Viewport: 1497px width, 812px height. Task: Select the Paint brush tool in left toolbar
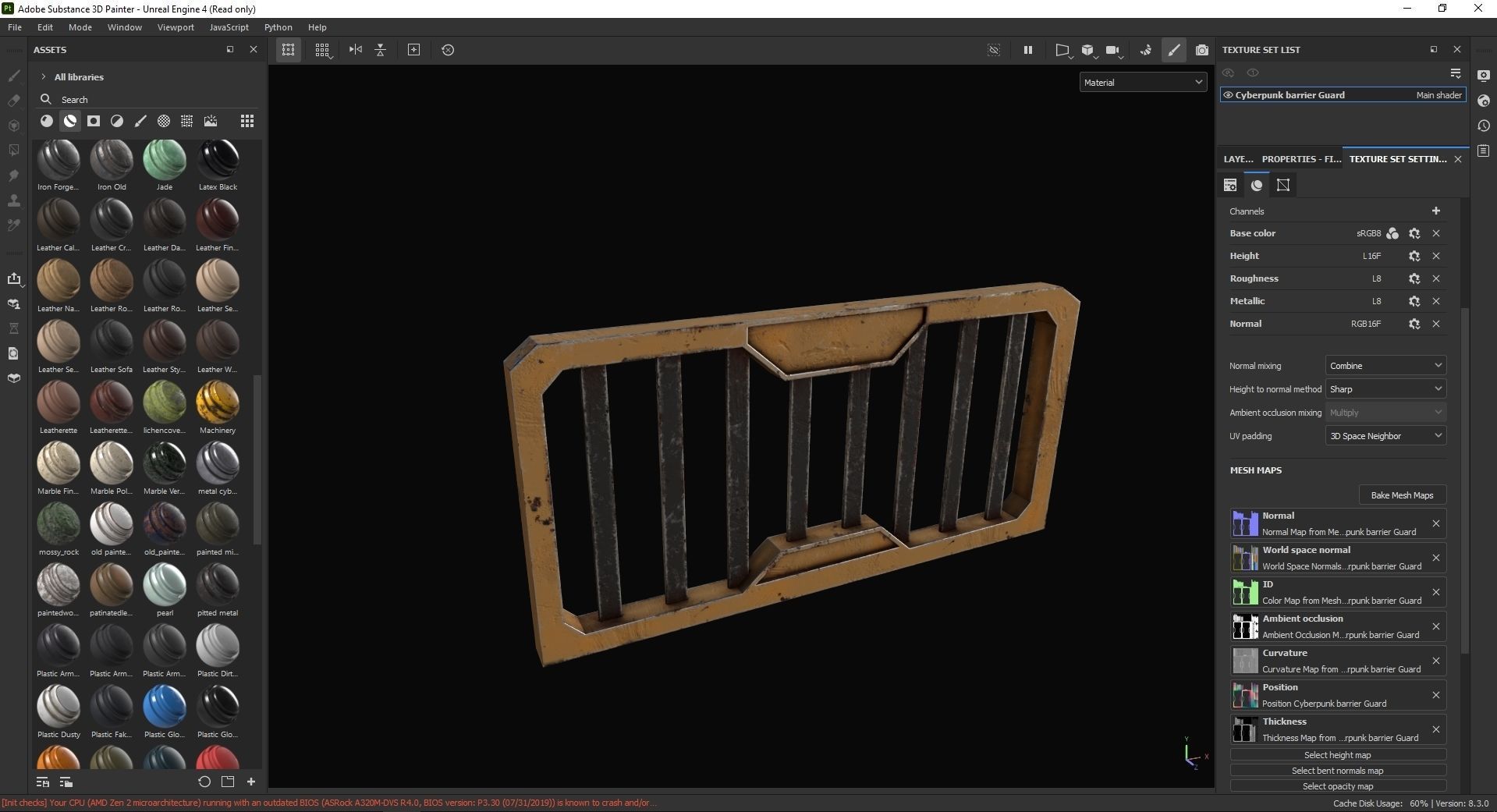coord(14,76)
